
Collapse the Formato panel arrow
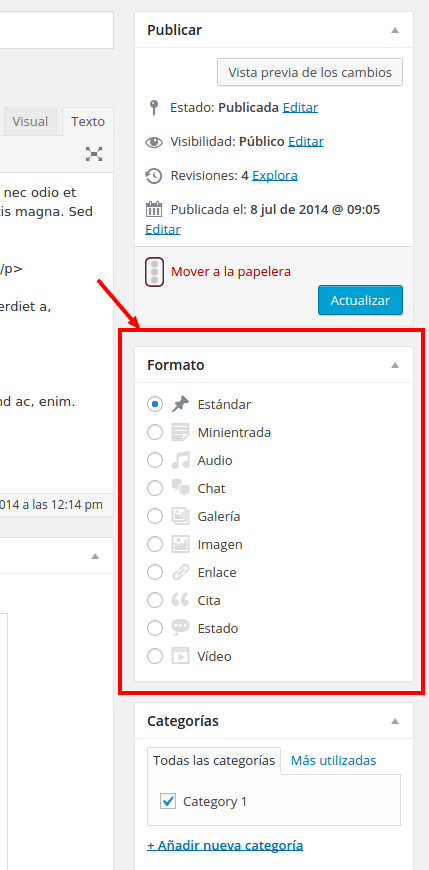tap(395, 365)
